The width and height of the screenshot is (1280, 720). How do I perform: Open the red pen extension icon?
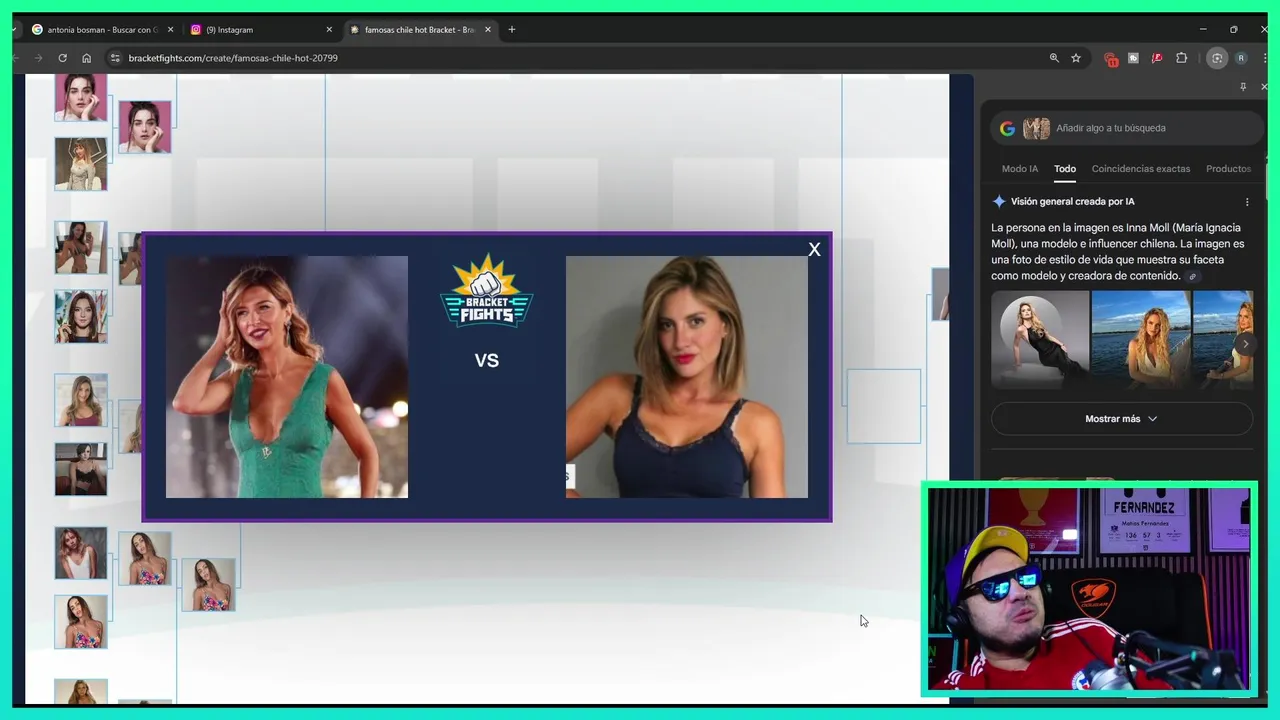(x=1157, y=58)
